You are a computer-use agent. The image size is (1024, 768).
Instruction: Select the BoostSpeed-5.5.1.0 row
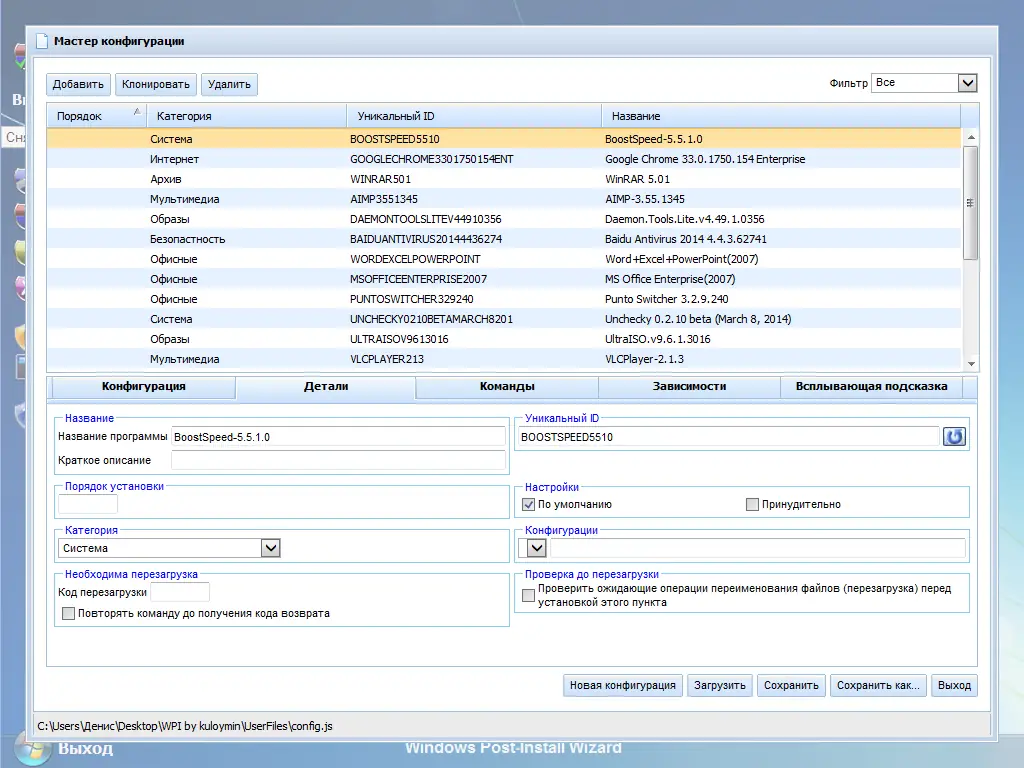click(504, 139)
